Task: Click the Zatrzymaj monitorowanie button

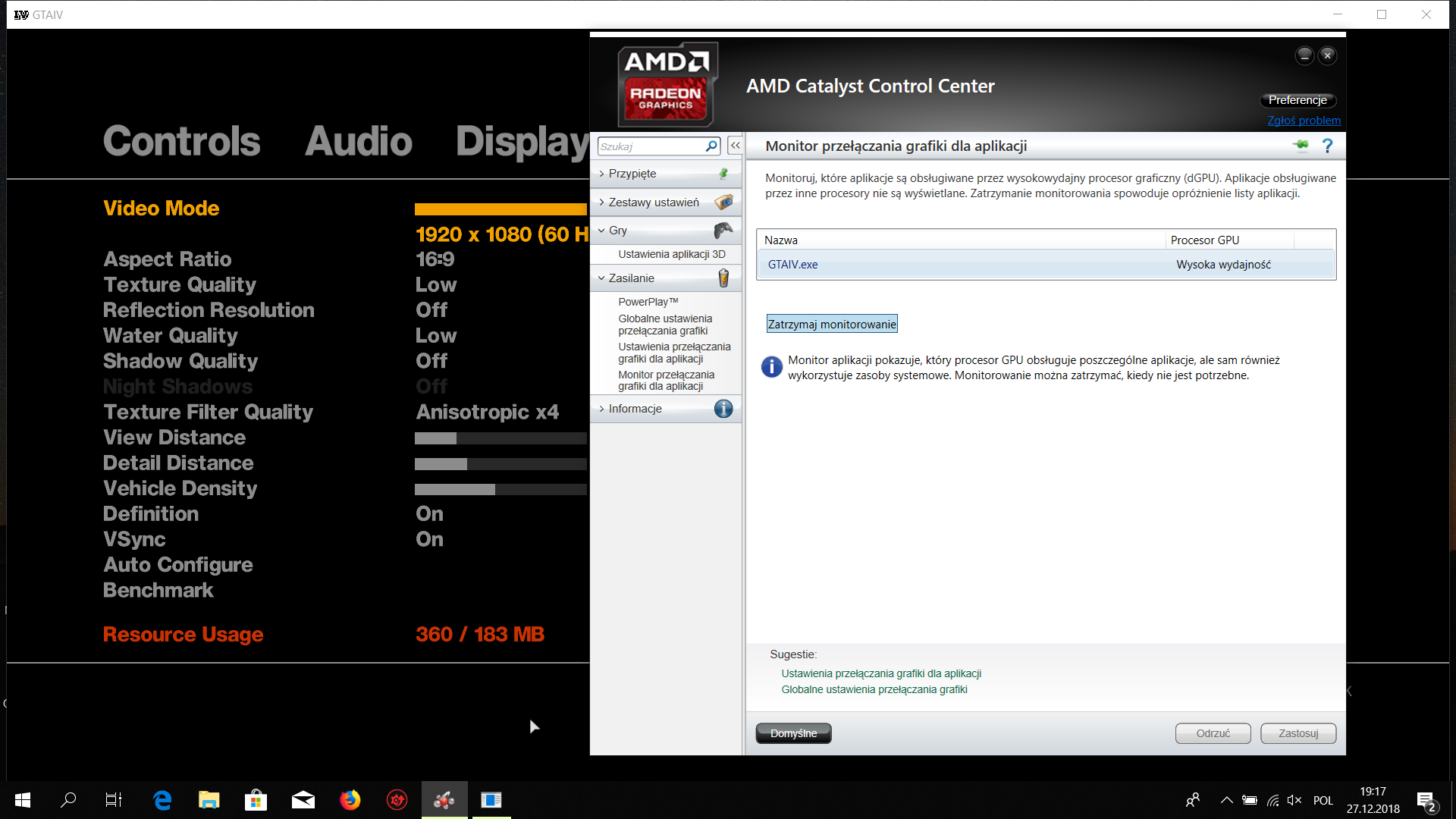Action: (x=832, y=325)
